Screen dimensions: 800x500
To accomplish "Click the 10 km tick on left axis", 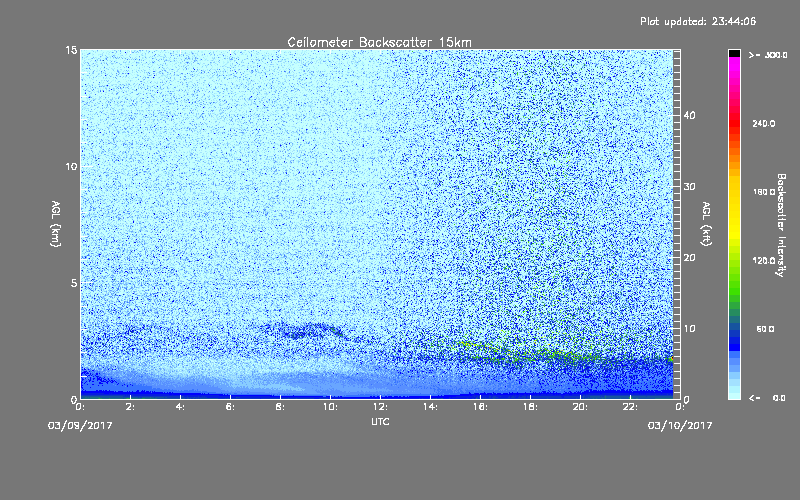I will [71, 167].
